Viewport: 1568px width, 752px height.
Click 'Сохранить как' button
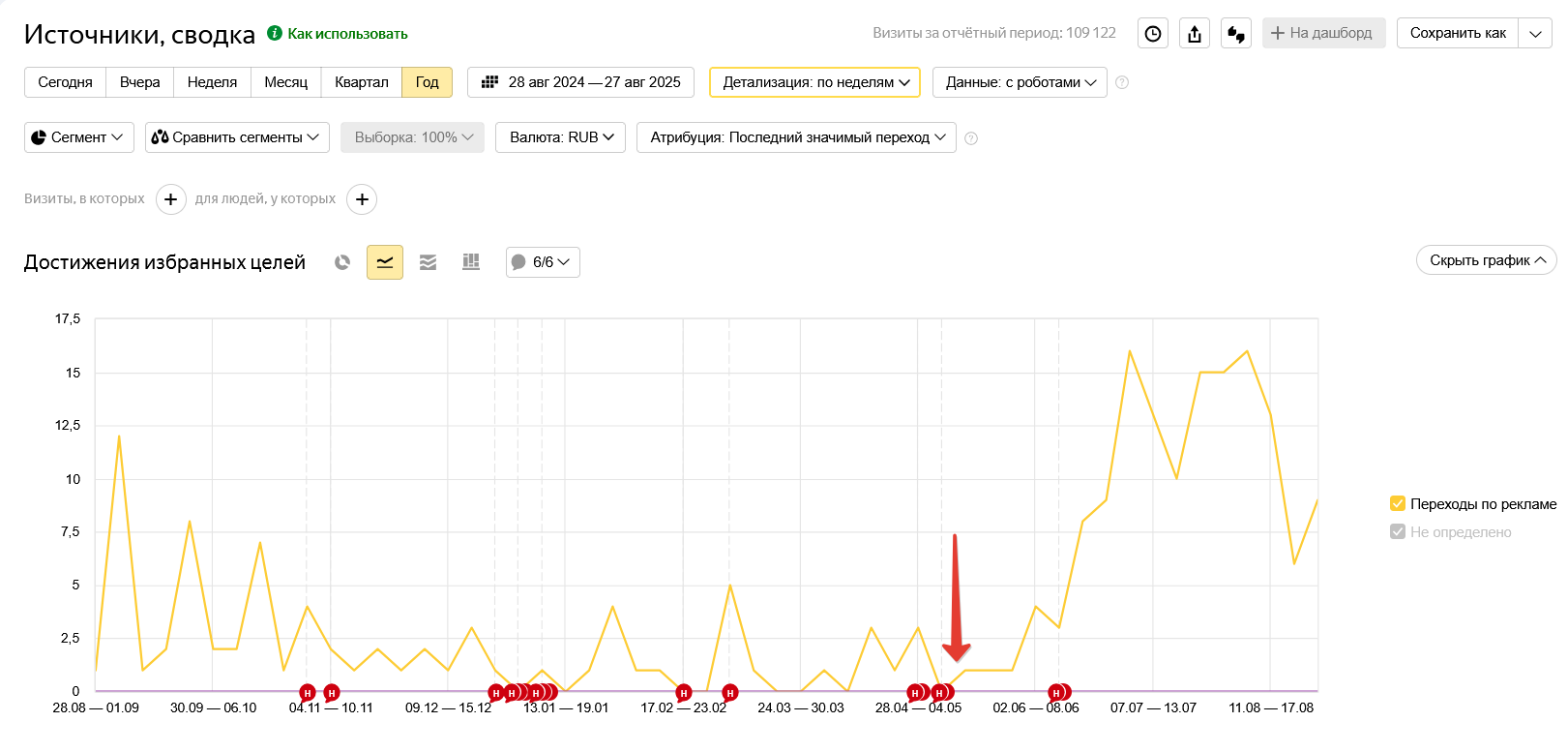1457,33
